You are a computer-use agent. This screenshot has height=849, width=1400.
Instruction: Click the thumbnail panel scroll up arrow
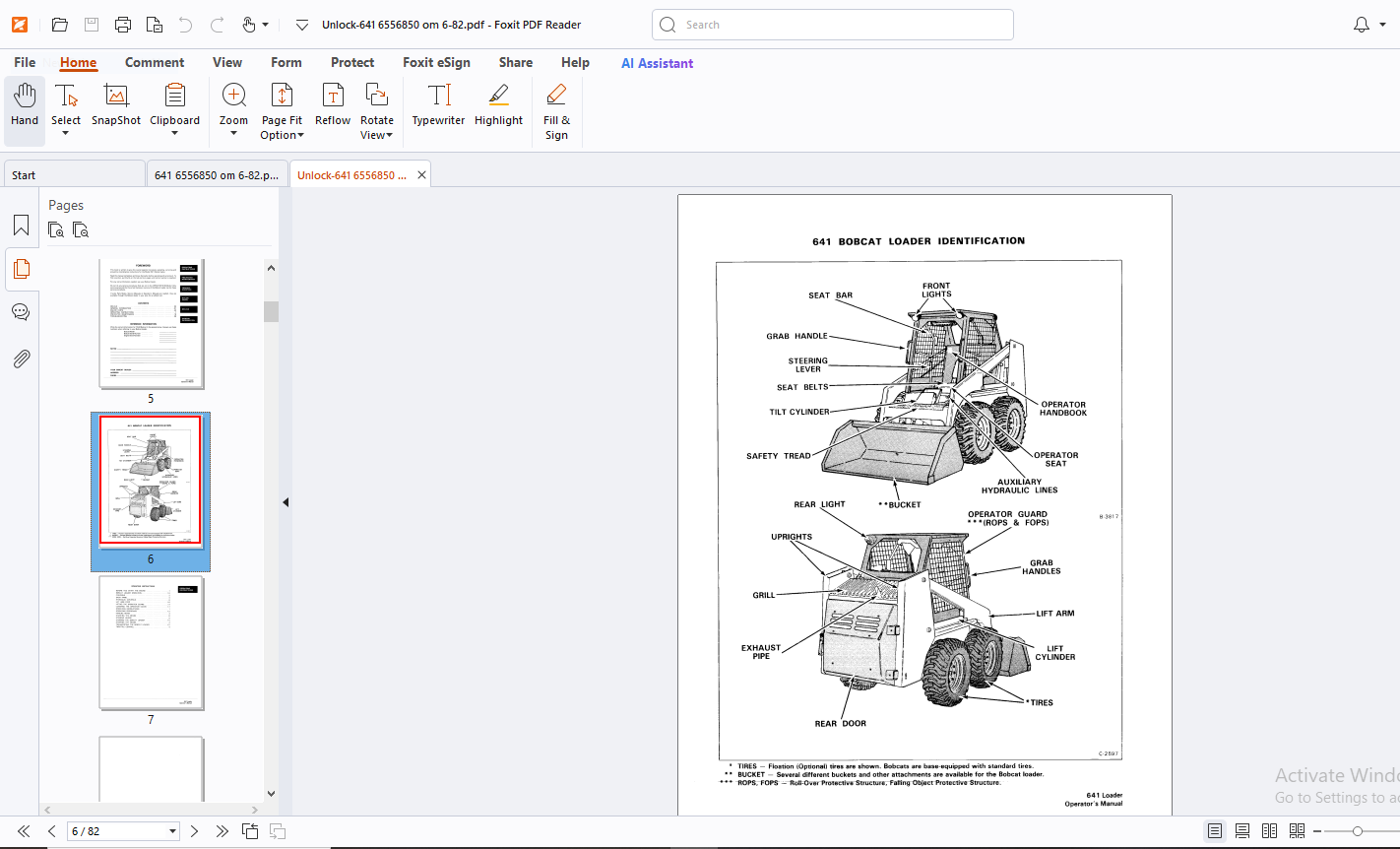pyautogui.click(x=272, y=267)
